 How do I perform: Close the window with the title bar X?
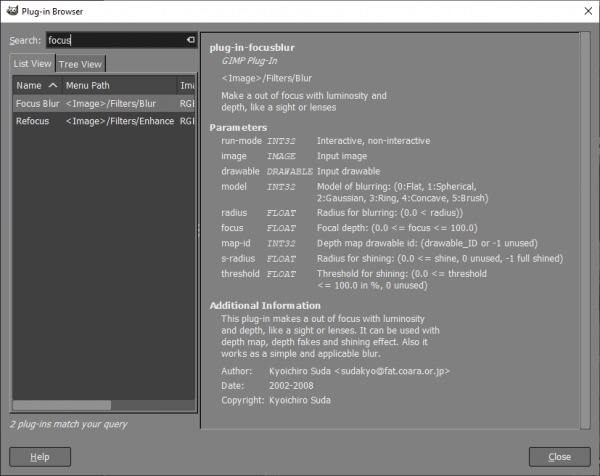coord(588,11)
